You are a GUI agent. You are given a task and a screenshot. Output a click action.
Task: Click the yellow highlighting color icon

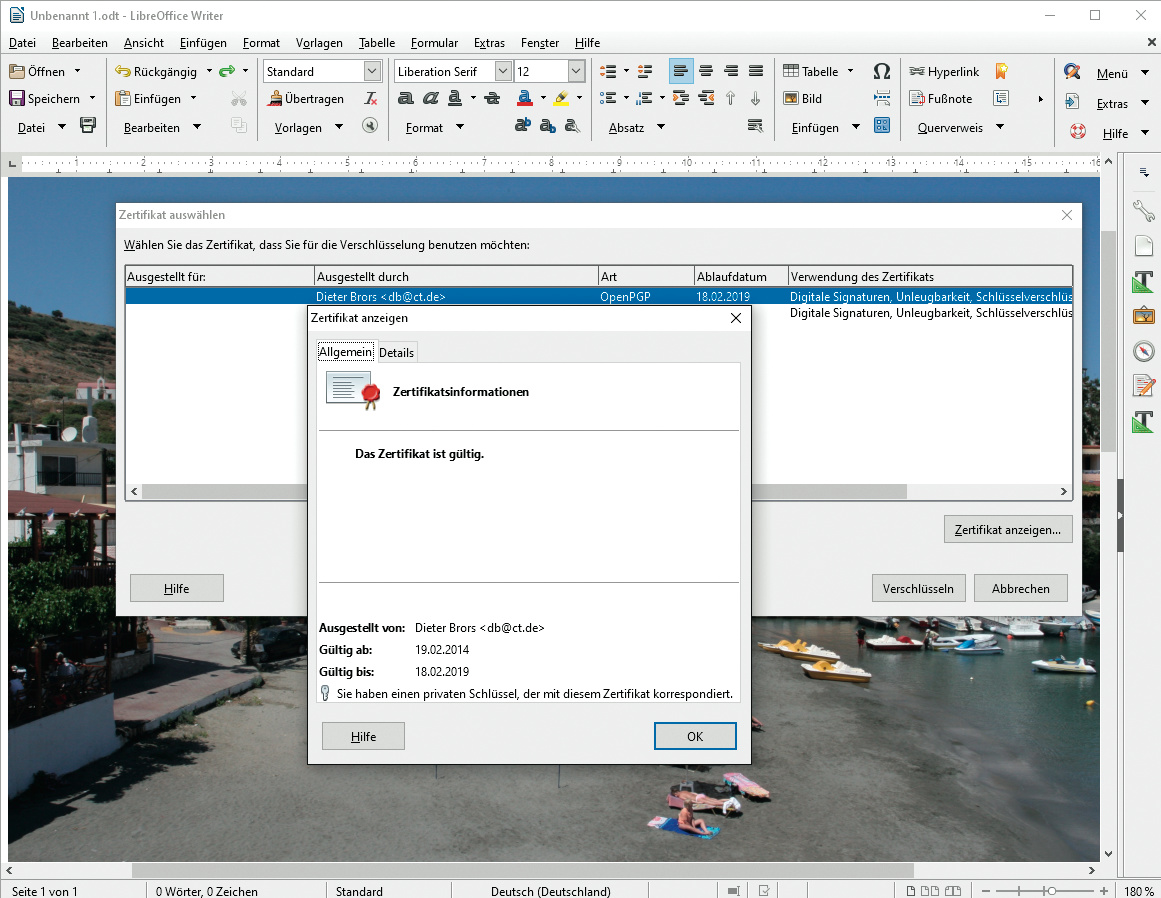[561, 99]
